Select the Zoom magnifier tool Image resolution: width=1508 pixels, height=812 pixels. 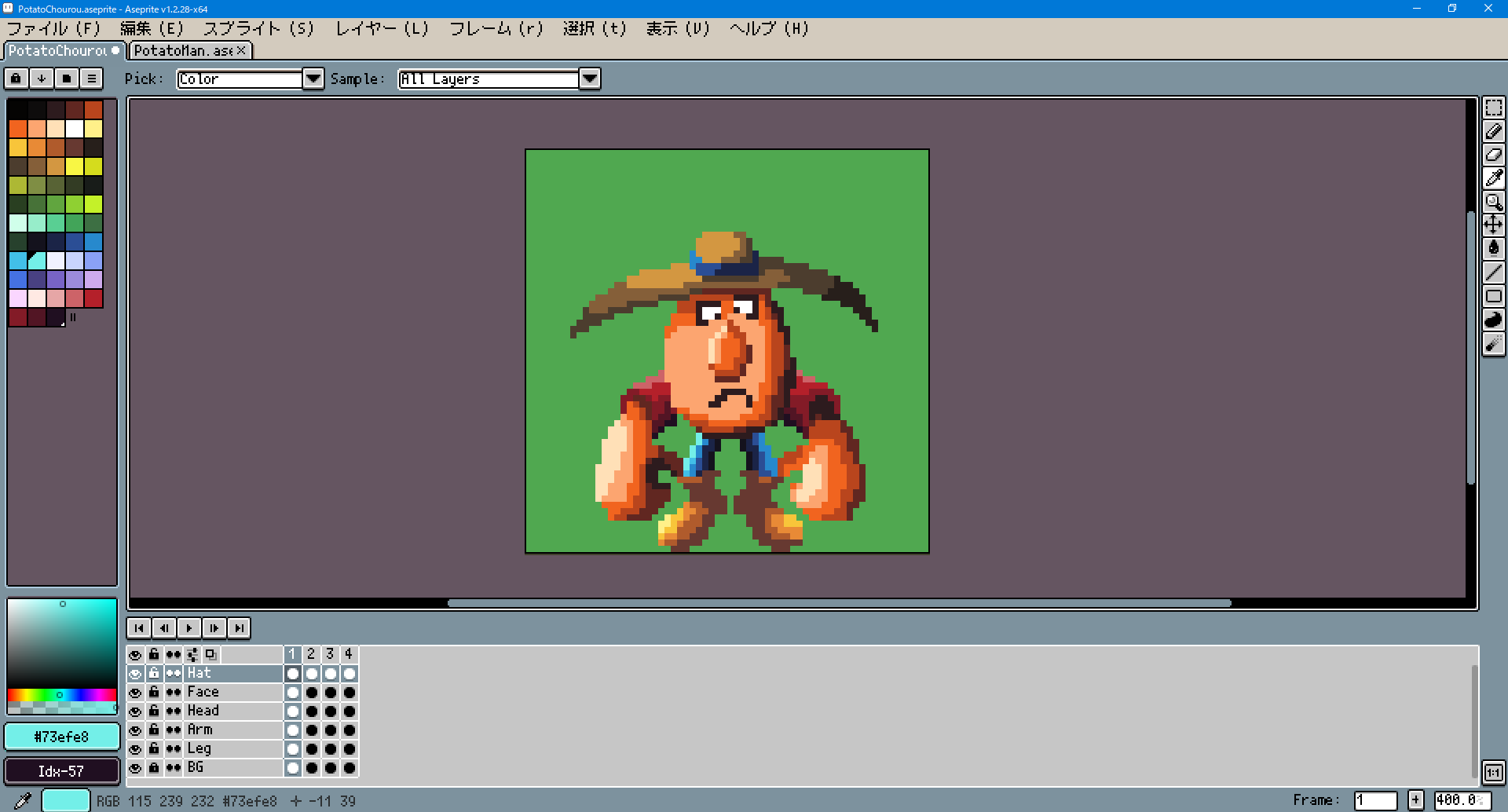[1493, 202]
